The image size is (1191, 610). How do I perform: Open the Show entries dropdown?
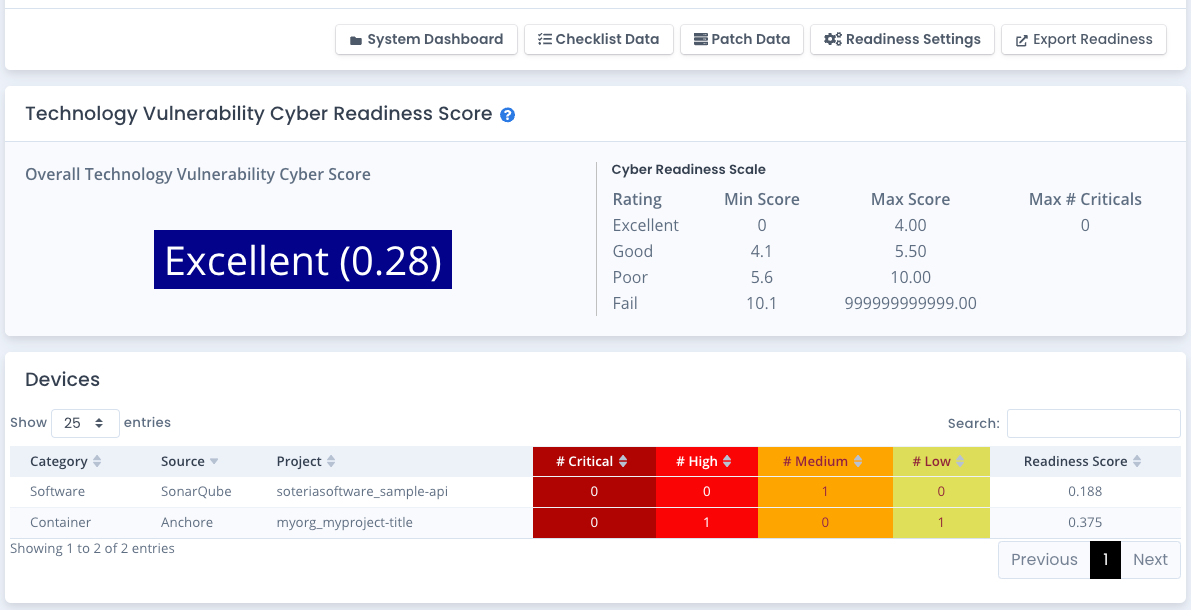(85, 423)
